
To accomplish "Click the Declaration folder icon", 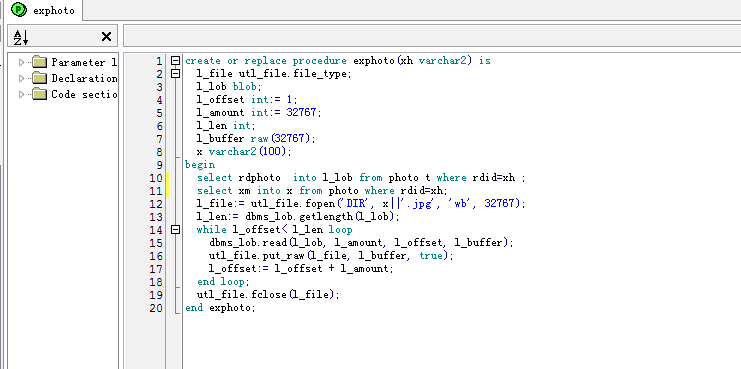I will point(40,78).
